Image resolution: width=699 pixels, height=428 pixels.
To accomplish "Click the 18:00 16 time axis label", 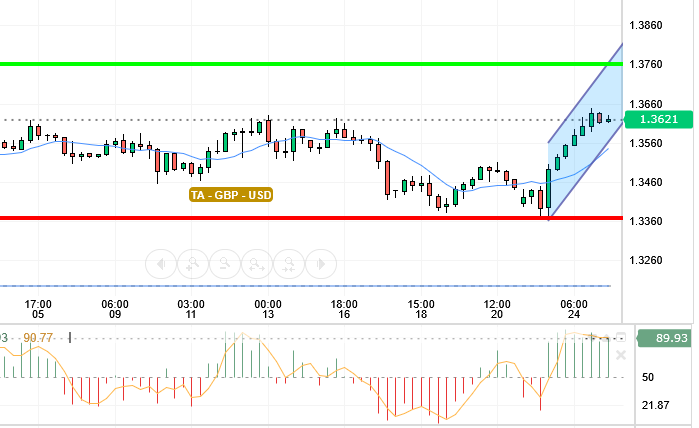I will [x=344, y=309].
